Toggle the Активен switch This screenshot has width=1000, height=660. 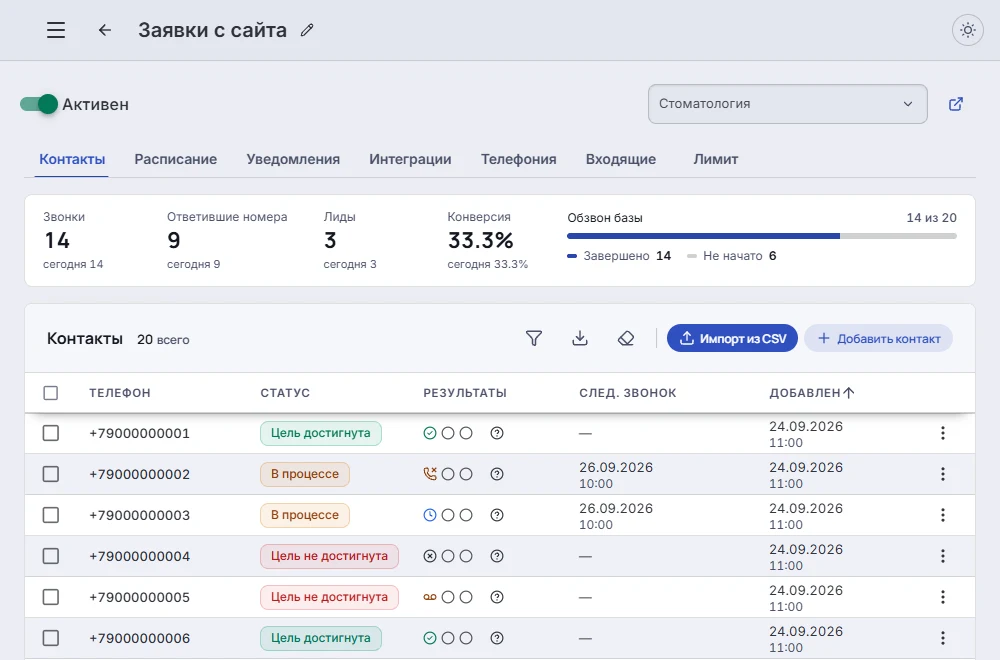pos(39,104)
